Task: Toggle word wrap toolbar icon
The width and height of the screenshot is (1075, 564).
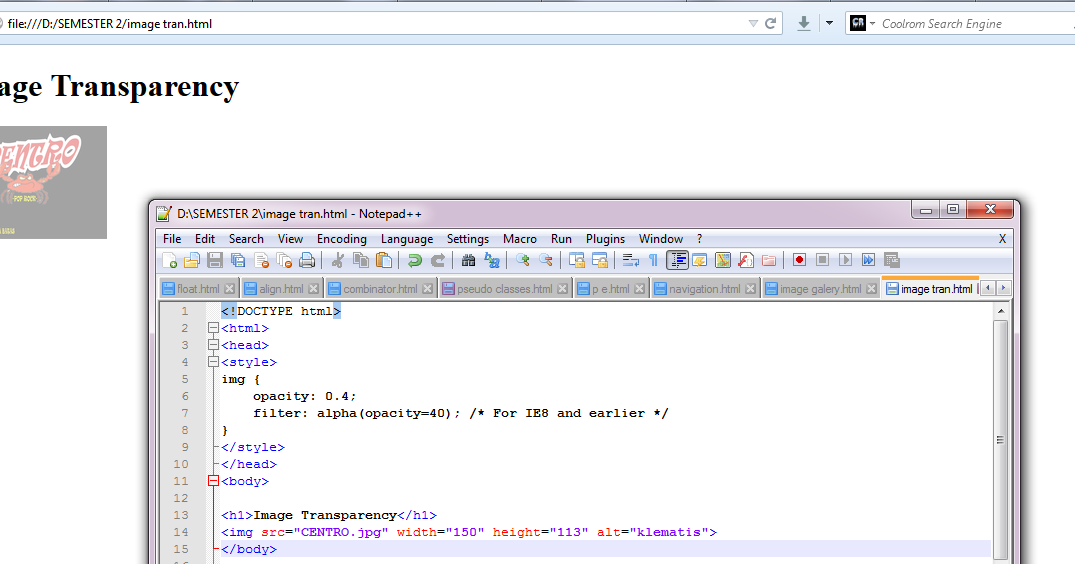Action: pyautogui.click(x=631, y=260)
